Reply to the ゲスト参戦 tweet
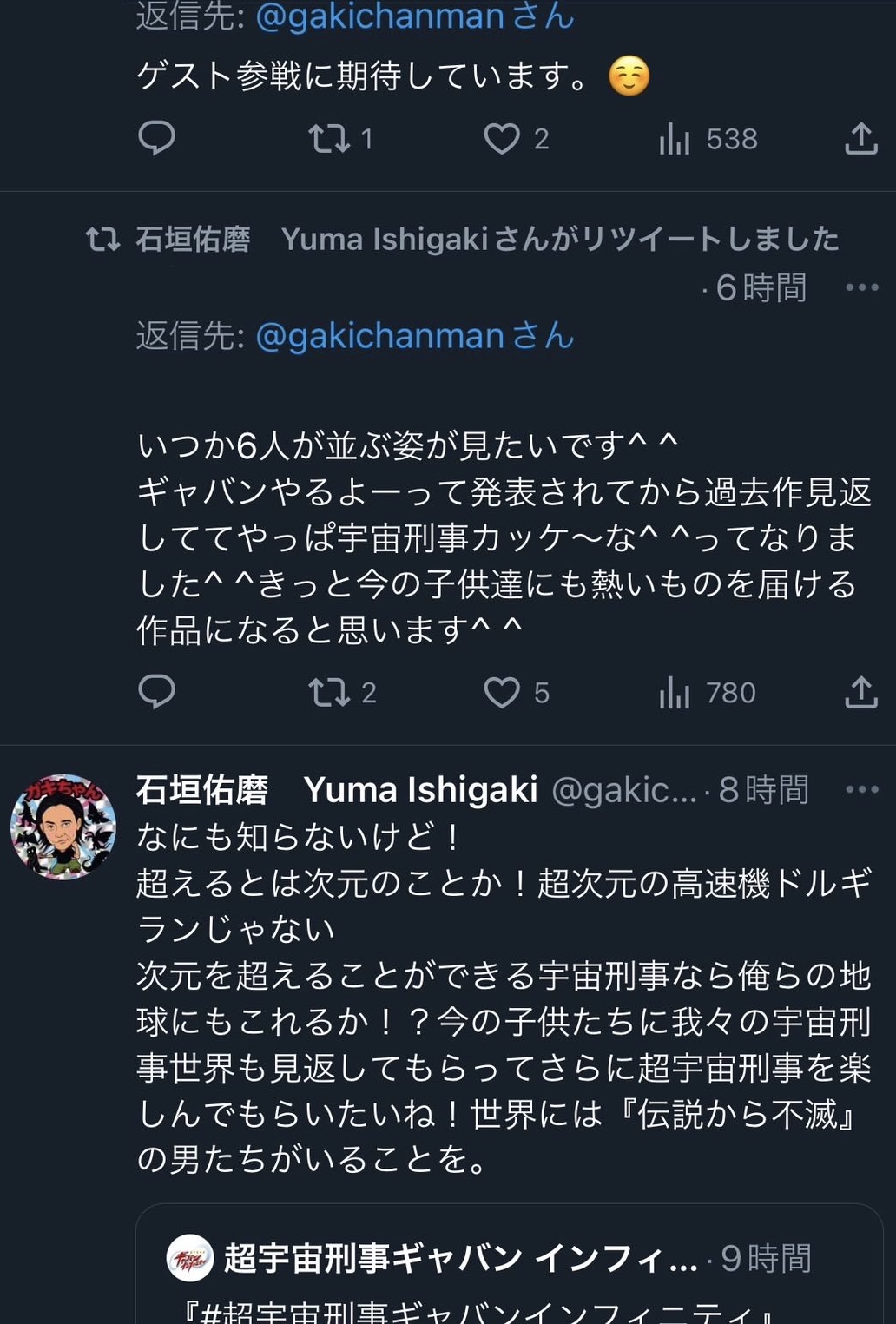This screenshot has height=1324, width=896. (157, 138)
